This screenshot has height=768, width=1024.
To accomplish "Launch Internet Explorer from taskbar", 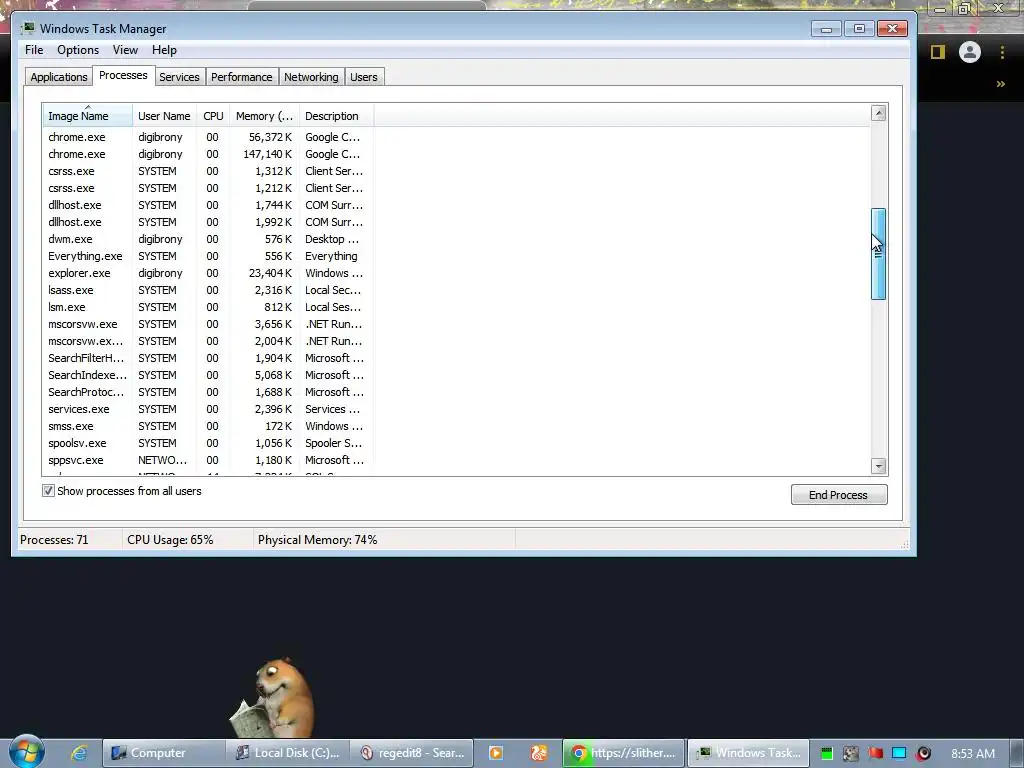I will 79,753.
